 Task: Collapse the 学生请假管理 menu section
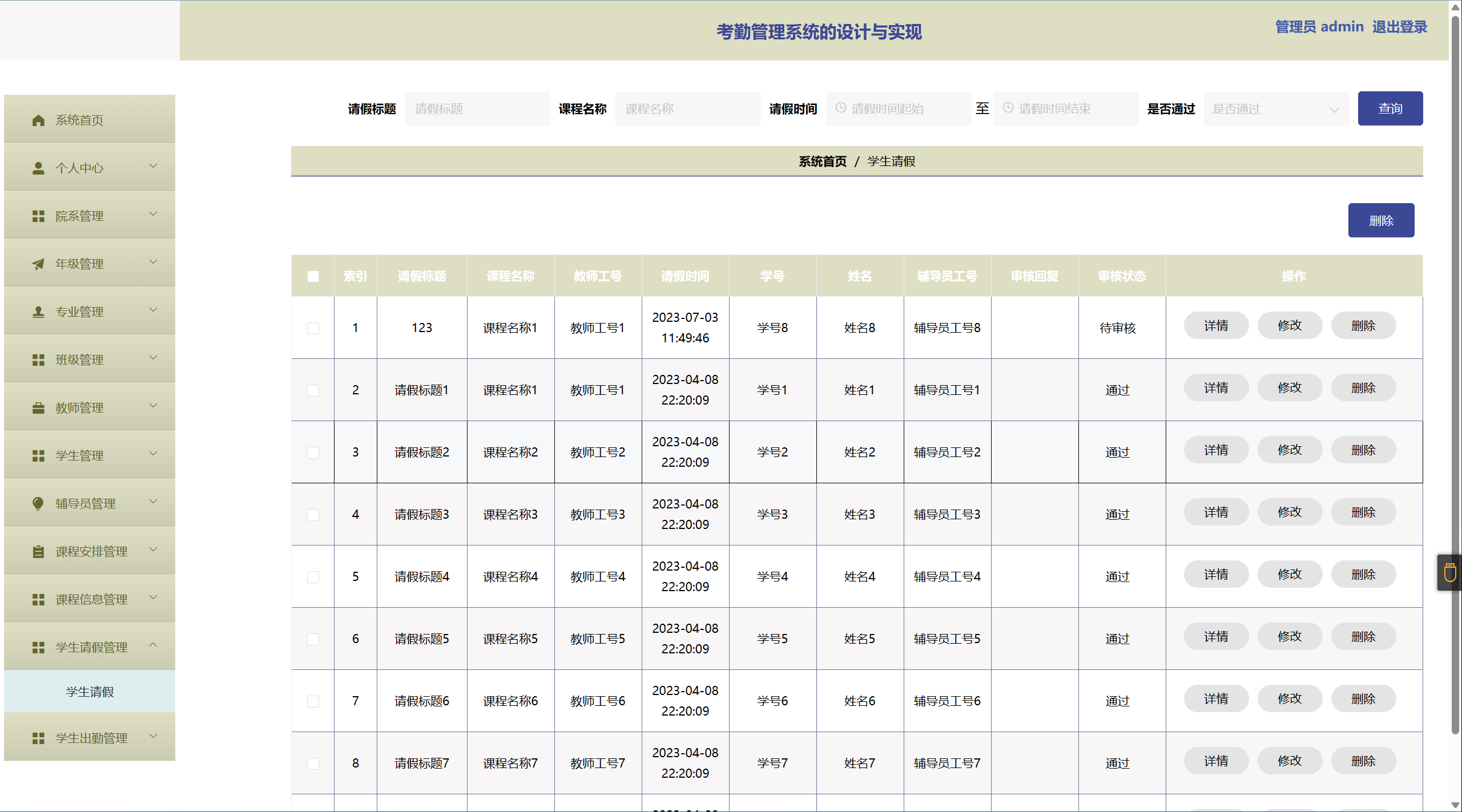[x=90, y=647]
